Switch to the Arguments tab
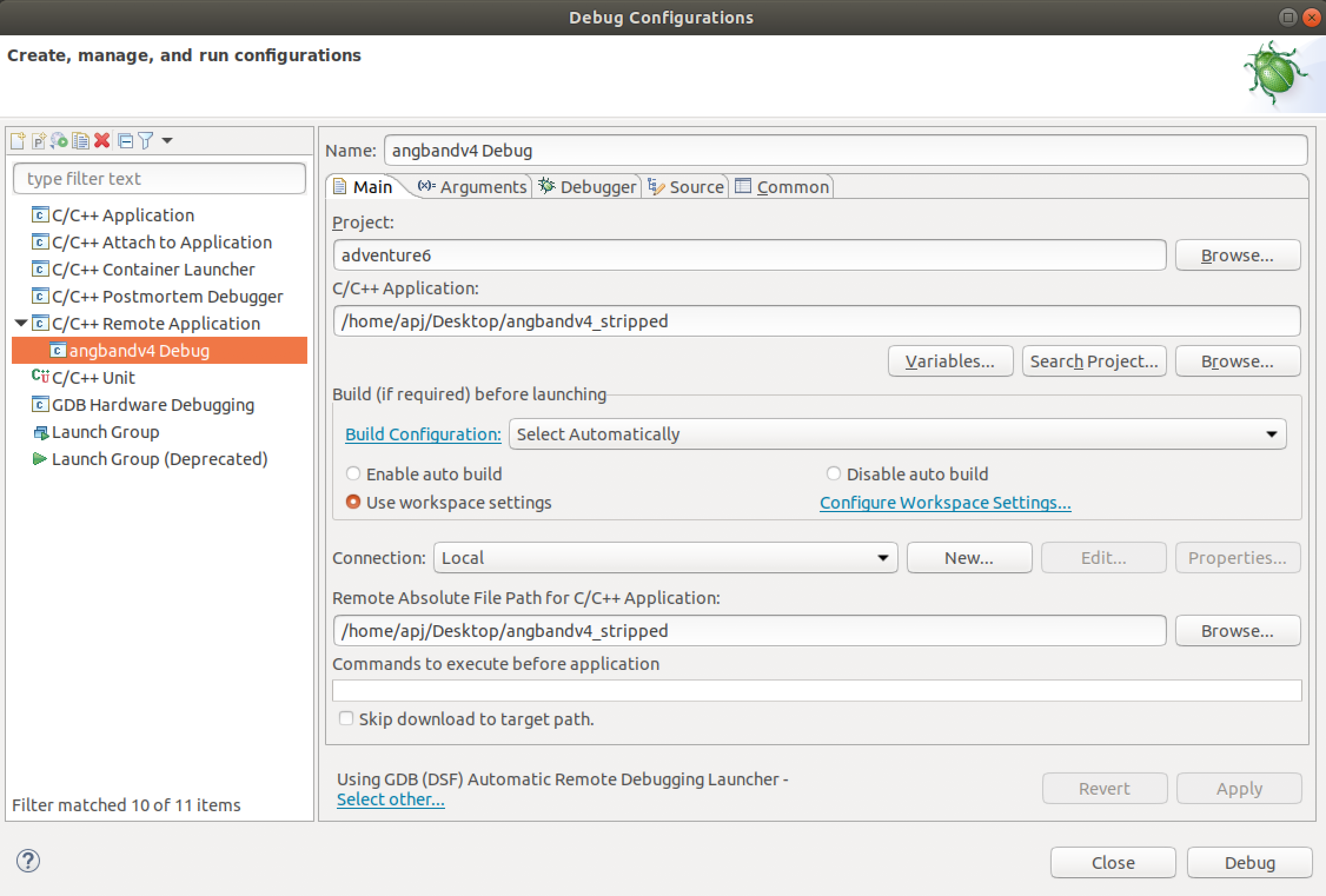Screen dimensions: 1326x896 pos(473,187)
